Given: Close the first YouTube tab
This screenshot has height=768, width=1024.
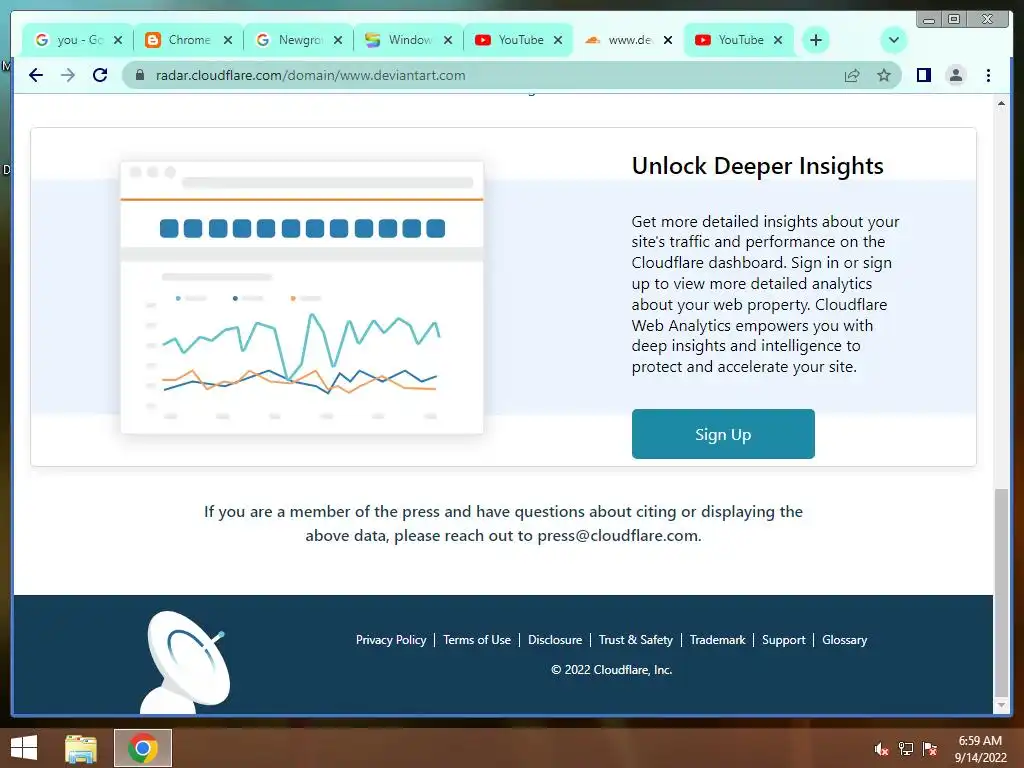Looking at the screenshot, I should [x=558, y=40].
